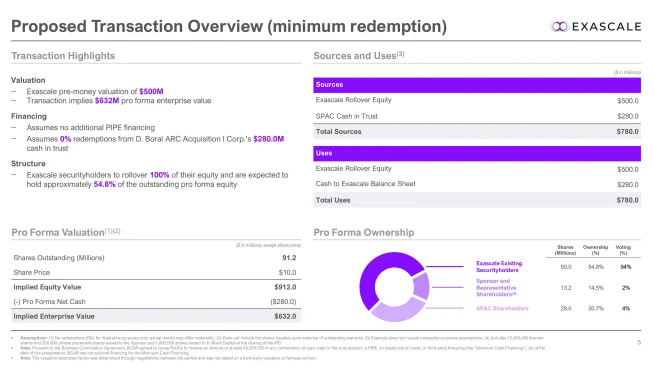Select the SPAC Shareholders legend label
Image resolution: width=654 pixels, height=382 pixels.
[502, 309]
